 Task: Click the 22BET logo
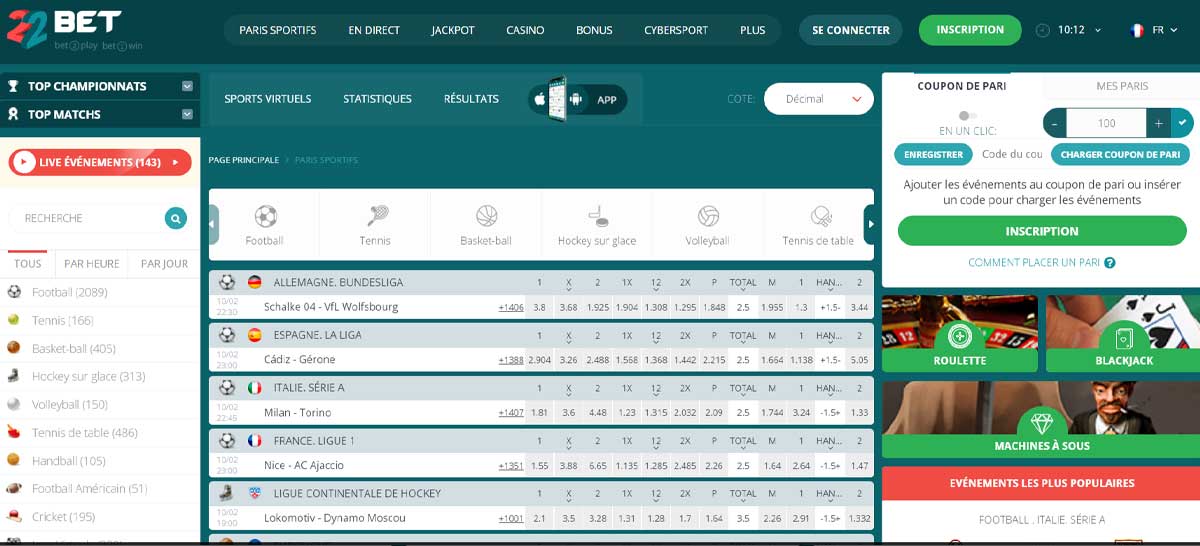click(x=65, y=30)
